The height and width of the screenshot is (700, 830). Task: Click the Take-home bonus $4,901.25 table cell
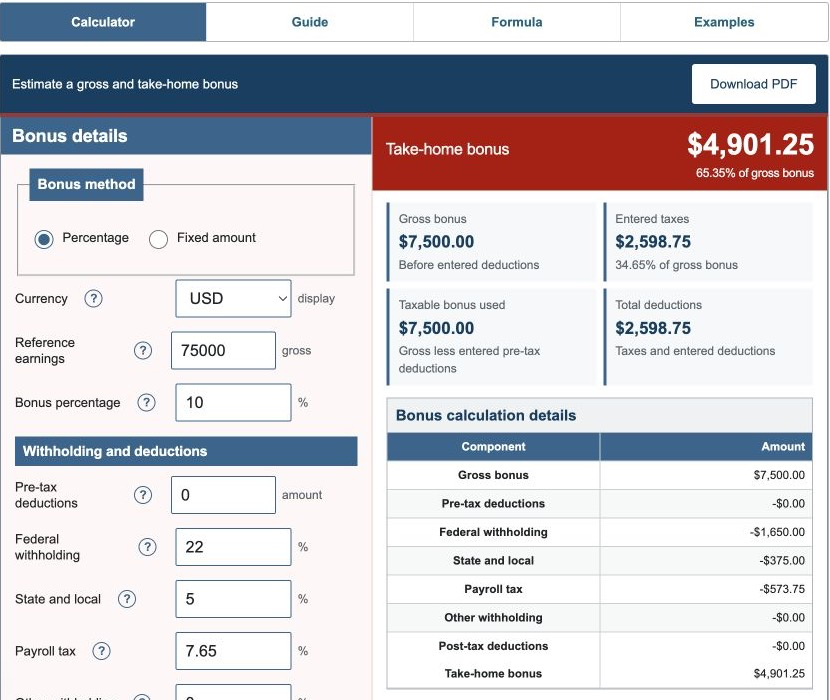pos(706,674)
